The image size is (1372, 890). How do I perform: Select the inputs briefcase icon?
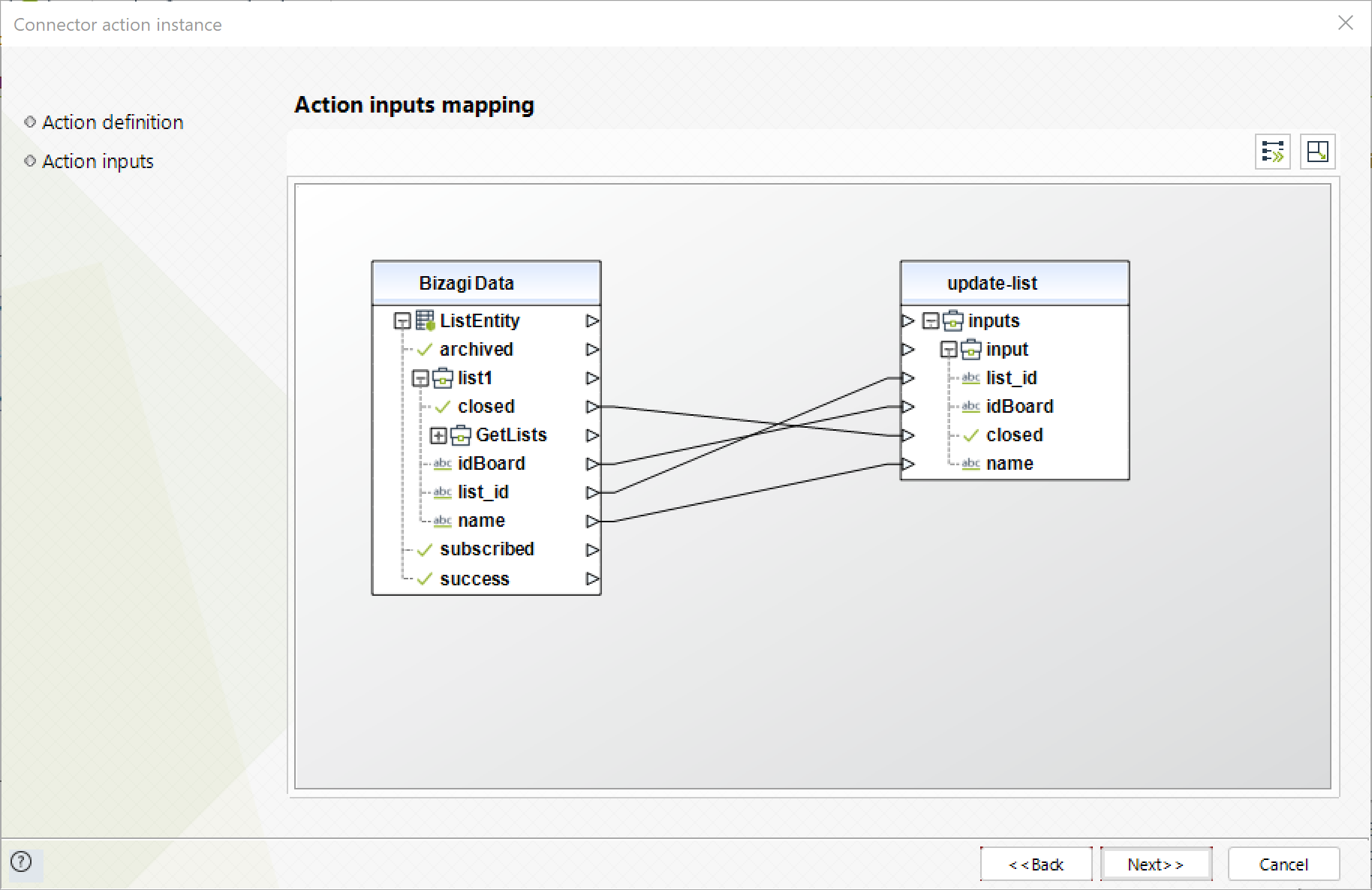click(953, 320)
